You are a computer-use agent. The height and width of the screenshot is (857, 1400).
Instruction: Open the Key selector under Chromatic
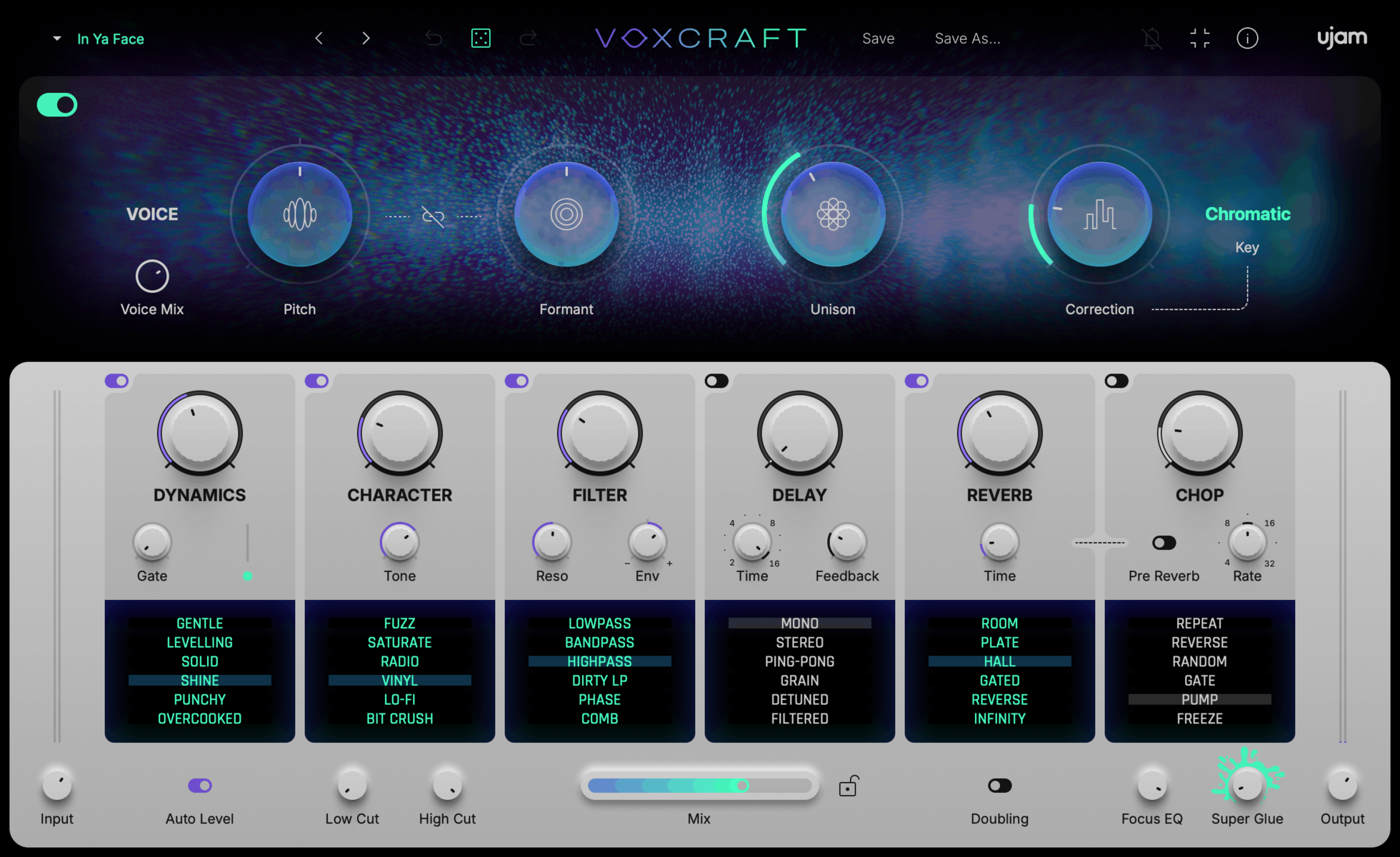coord(1247,247)
